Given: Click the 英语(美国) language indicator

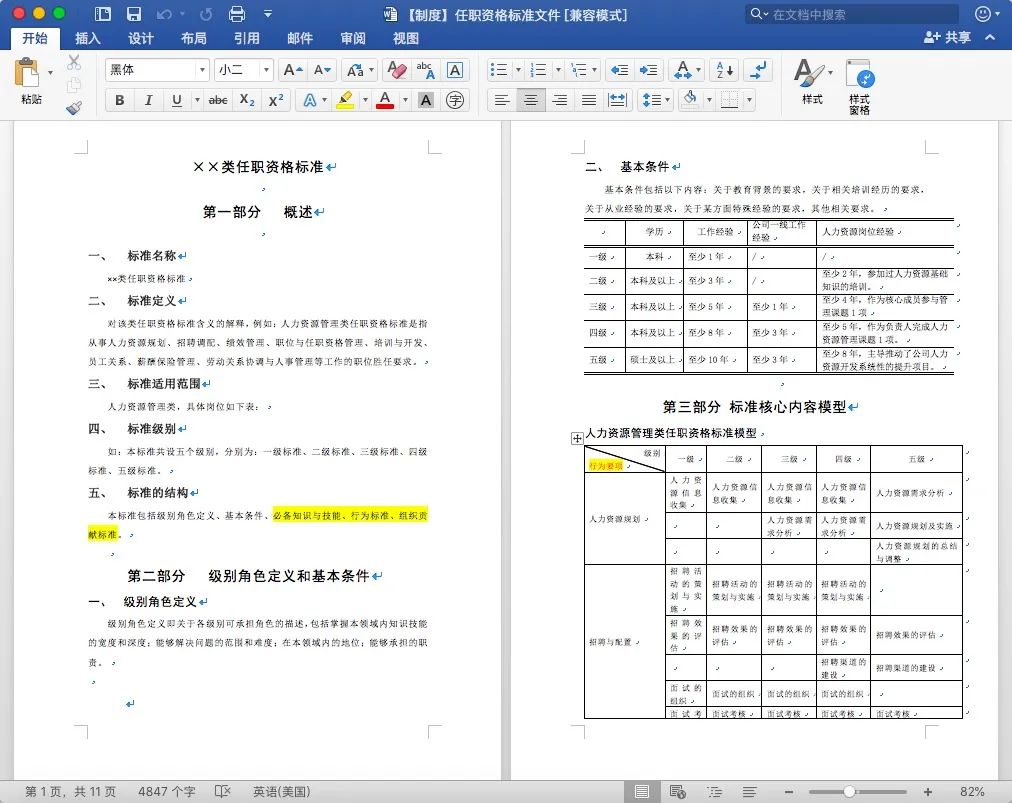Looking at the screenshot, I should coord(281,791).
